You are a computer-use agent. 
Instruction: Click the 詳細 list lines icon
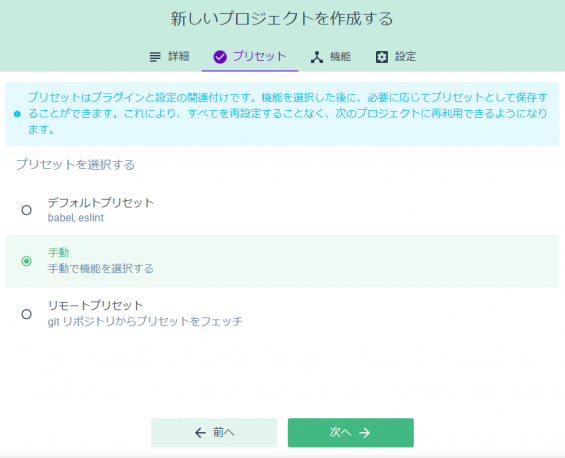click(155, 57)
